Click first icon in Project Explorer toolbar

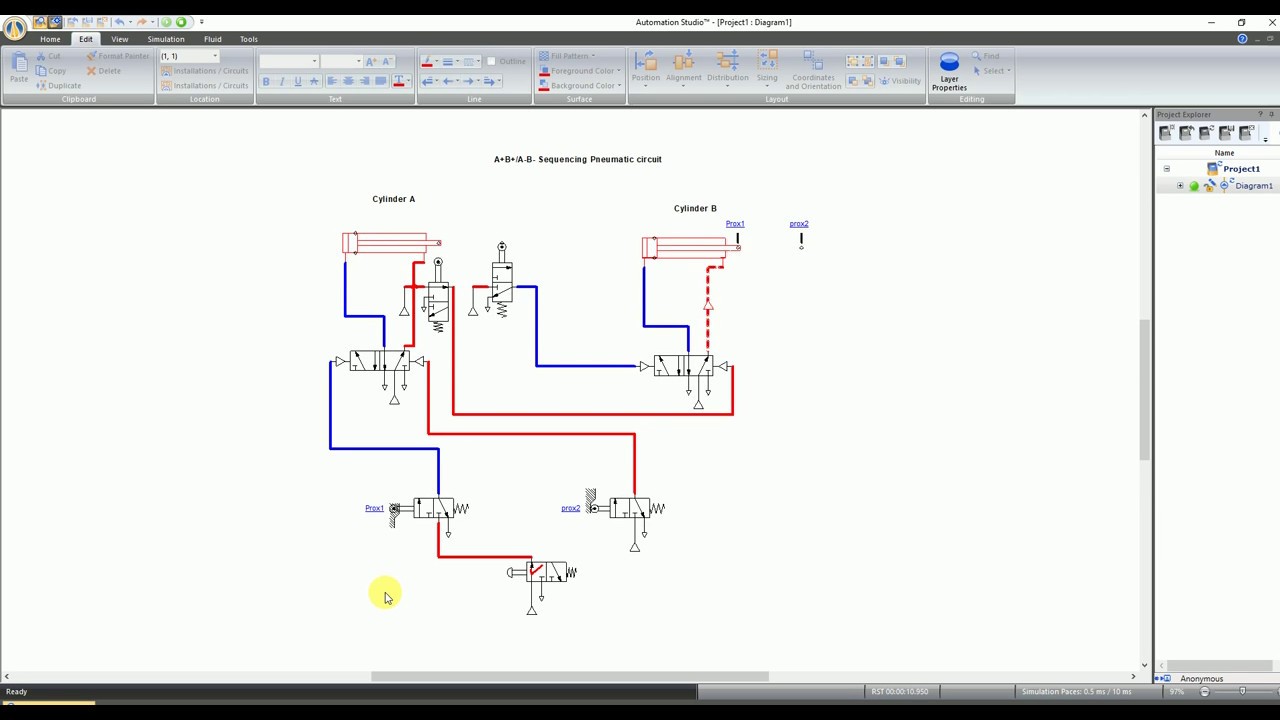(1166, 133)
